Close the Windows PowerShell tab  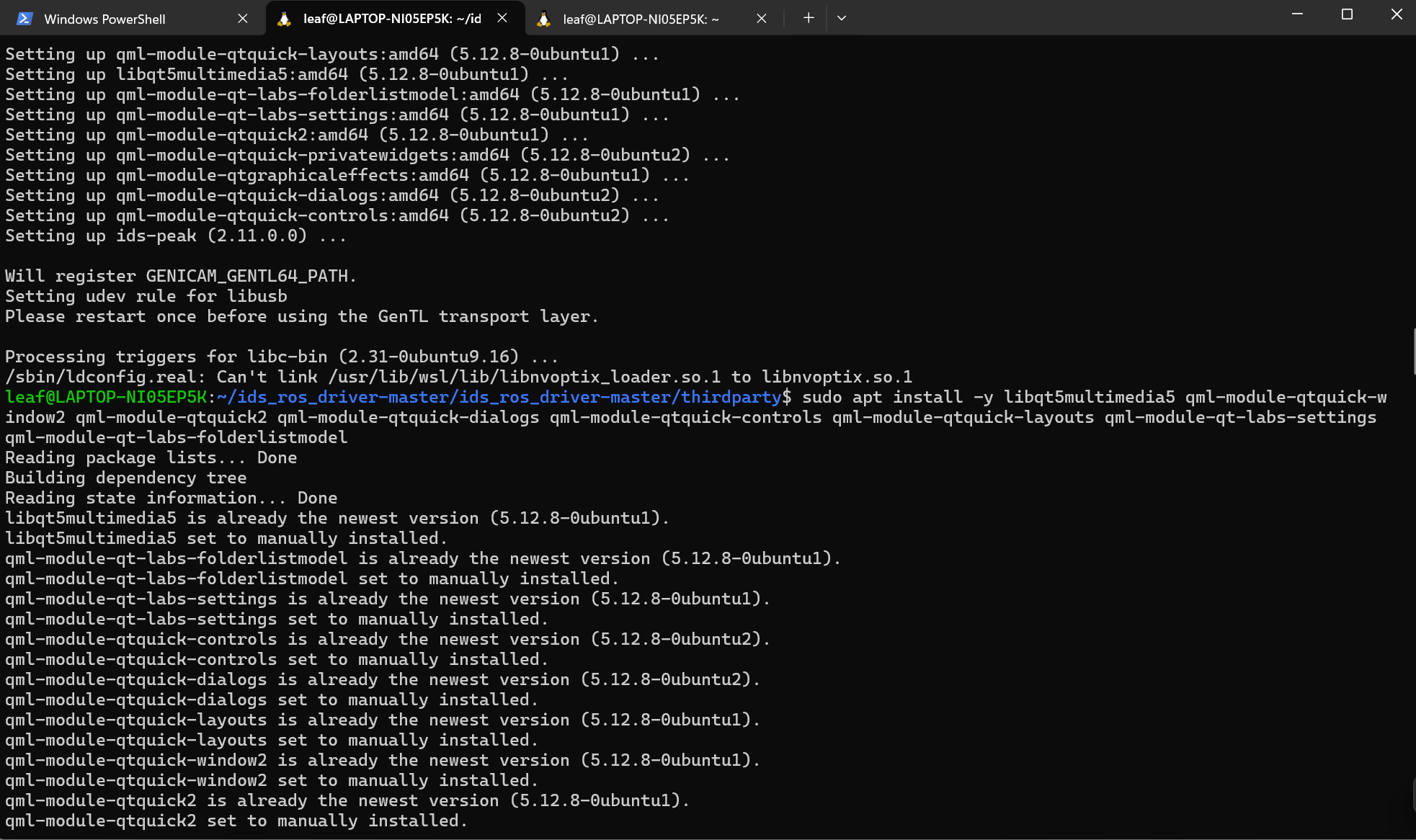point(243,19)
